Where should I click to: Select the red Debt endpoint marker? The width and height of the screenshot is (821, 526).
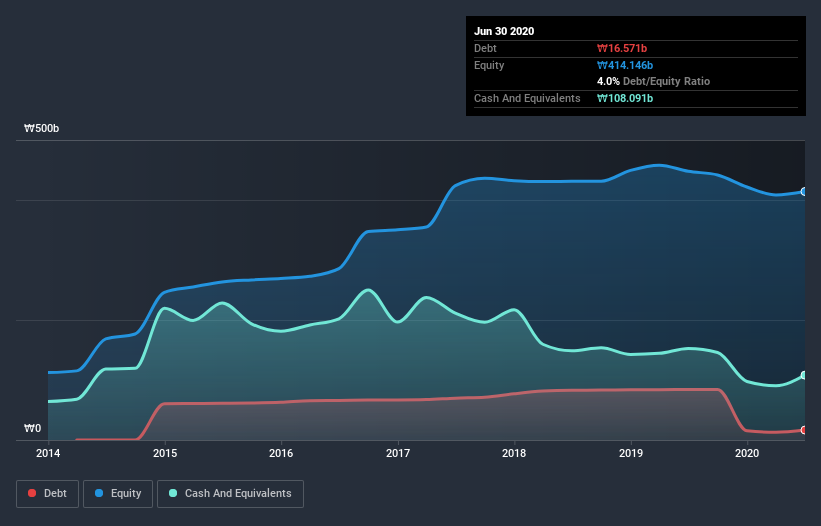coord(804,430)
